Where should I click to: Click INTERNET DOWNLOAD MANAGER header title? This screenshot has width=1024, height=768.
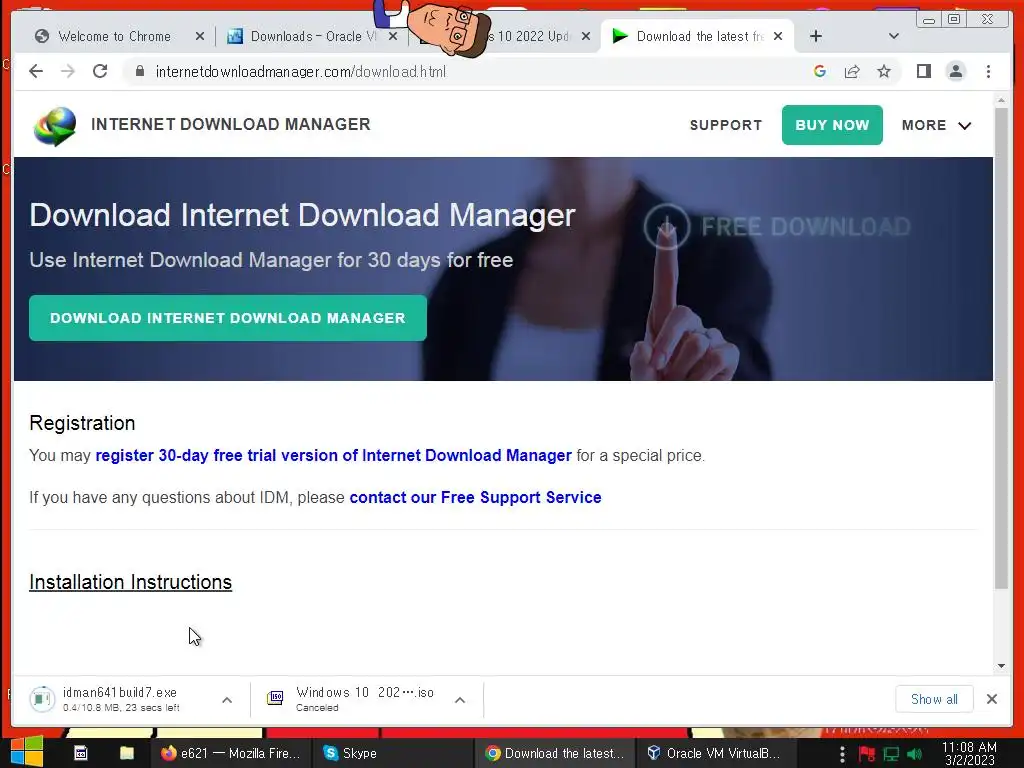pos(231,124)
